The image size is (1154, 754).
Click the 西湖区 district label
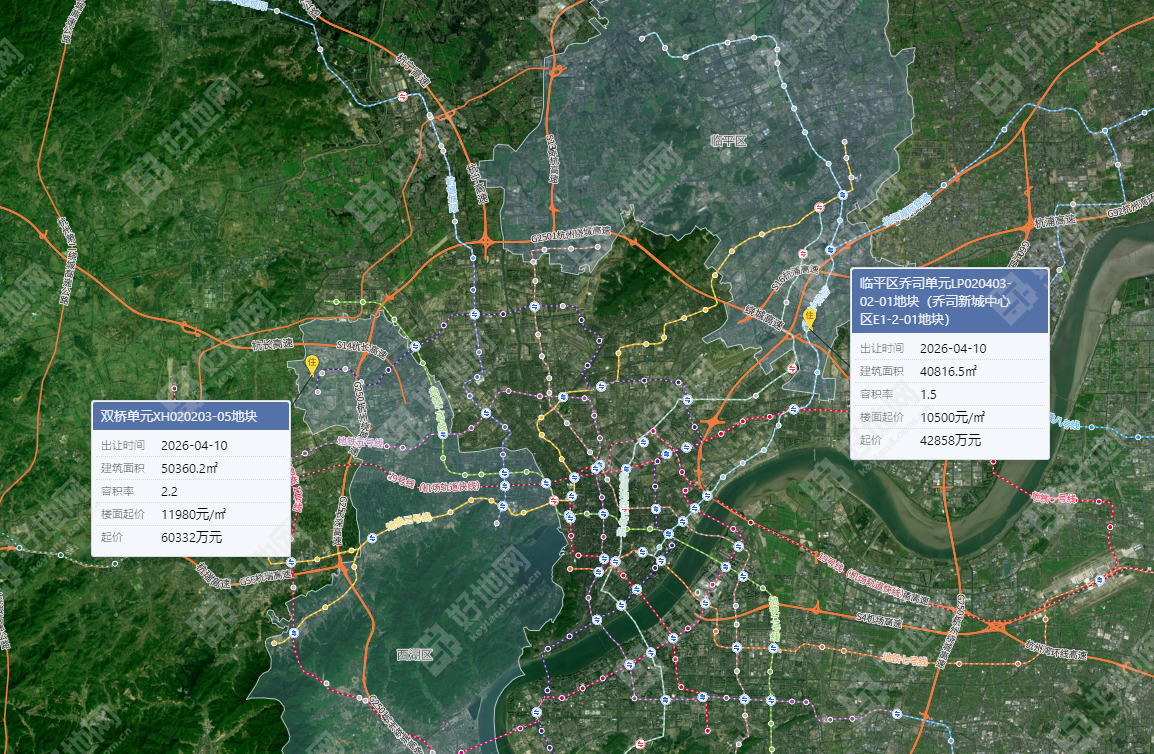[x=413, y=656]
